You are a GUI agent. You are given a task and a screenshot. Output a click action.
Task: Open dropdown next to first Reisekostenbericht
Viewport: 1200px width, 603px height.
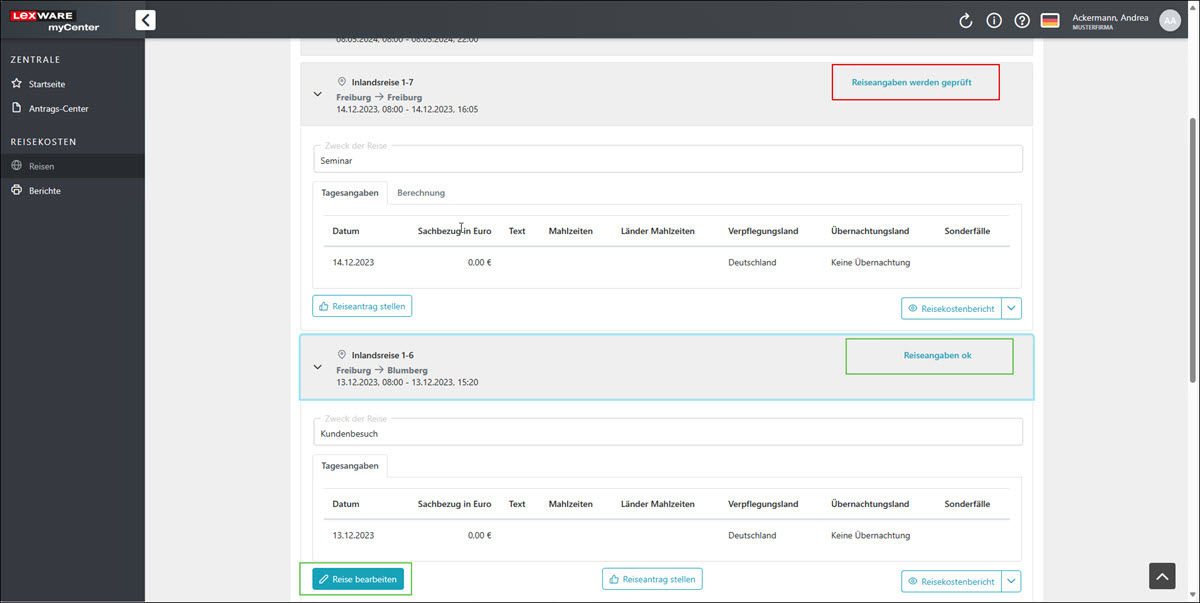(1012, 308)
